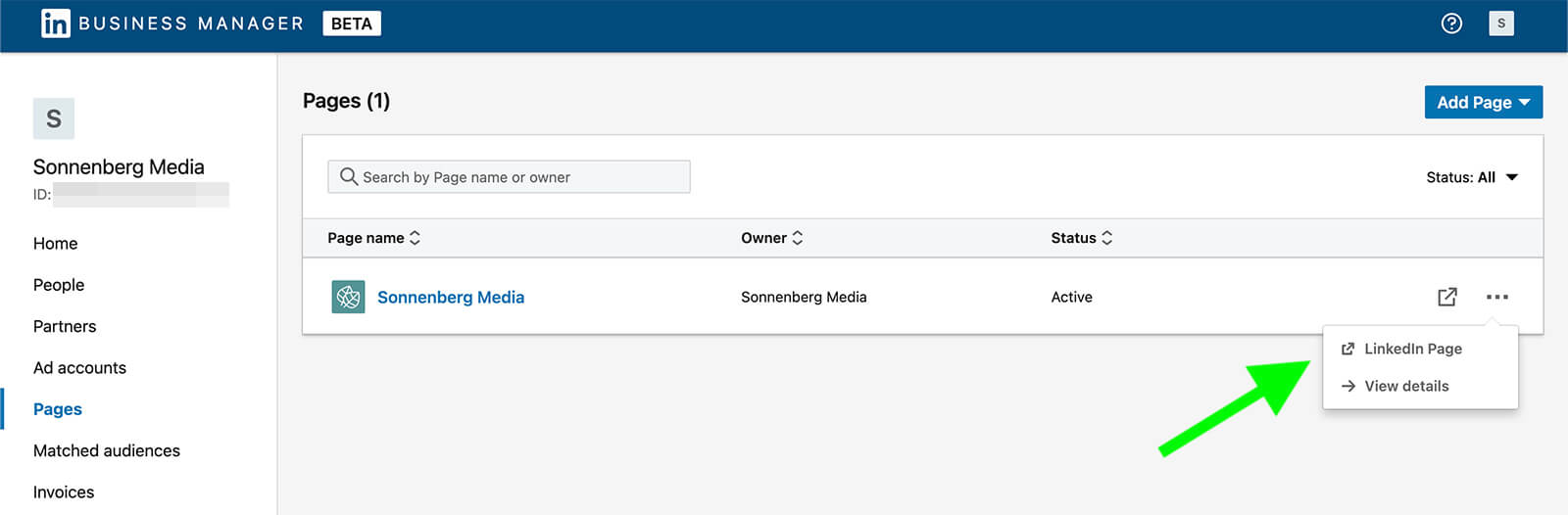Select Pages in sidebar
This screenshot has width=1568, height=515.
tap(58, 409)
